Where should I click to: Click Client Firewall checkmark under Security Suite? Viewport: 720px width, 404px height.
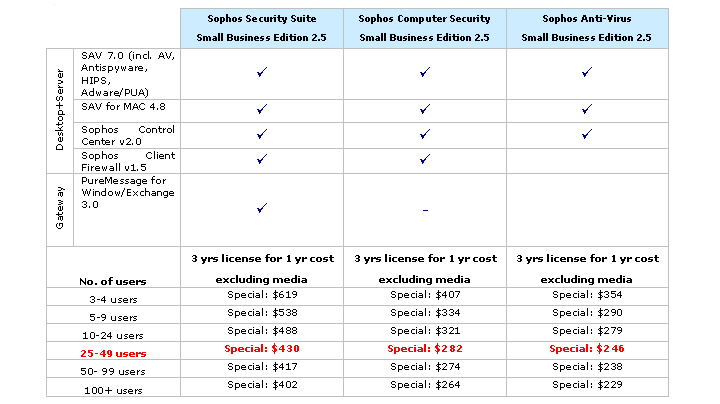coord(262,158)
